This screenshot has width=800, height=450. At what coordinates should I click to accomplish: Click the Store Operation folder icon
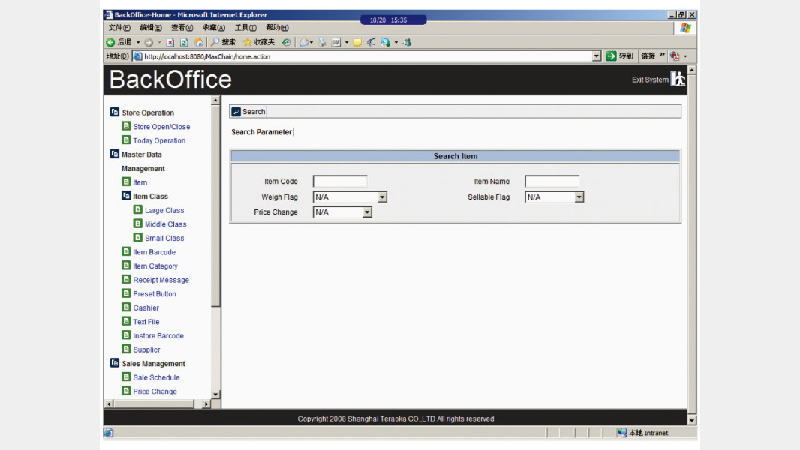point(114,113)
